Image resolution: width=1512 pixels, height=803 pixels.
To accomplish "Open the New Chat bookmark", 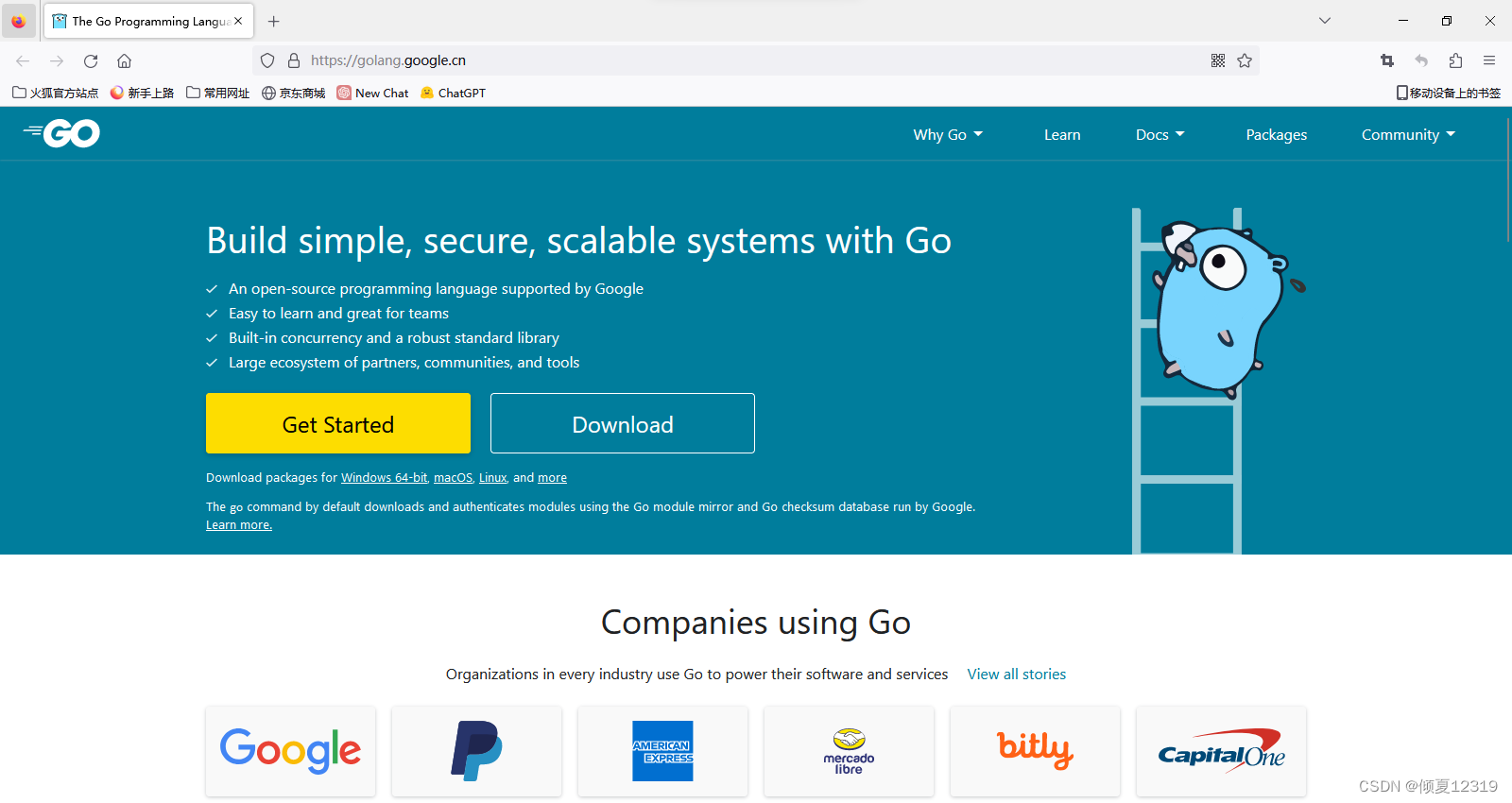I will (373, 93).
